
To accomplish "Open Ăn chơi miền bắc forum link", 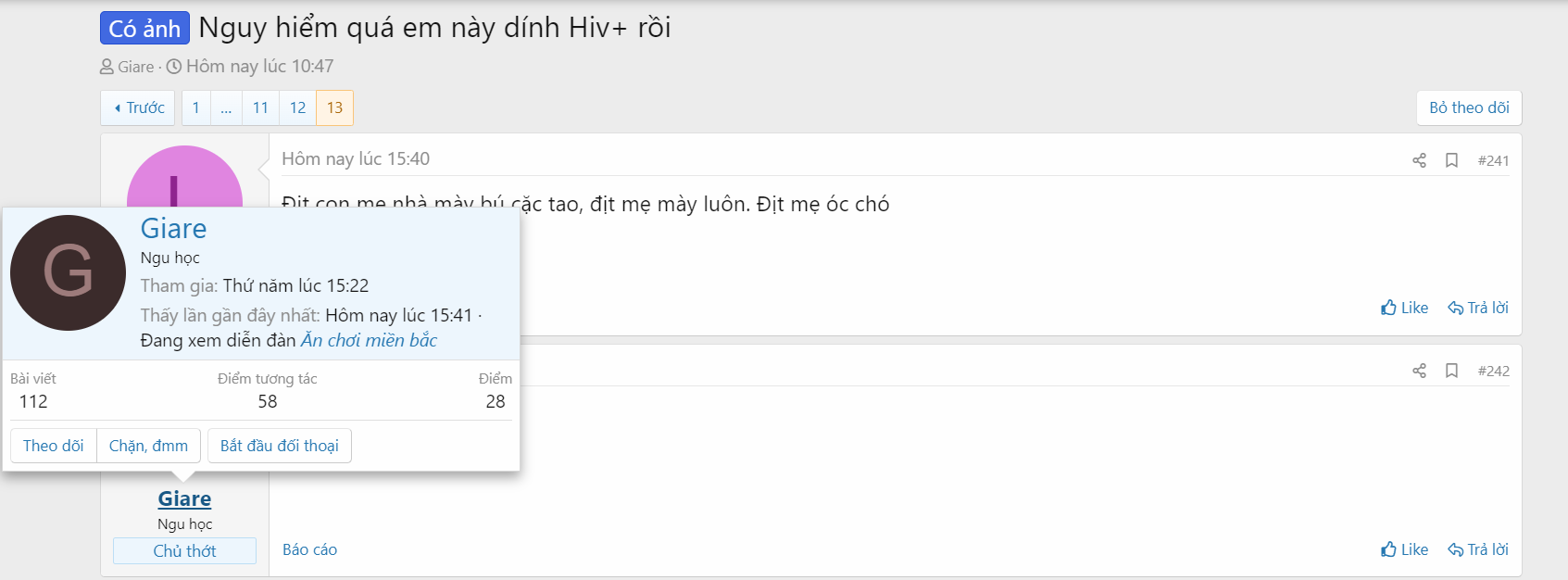I will 369,340.
